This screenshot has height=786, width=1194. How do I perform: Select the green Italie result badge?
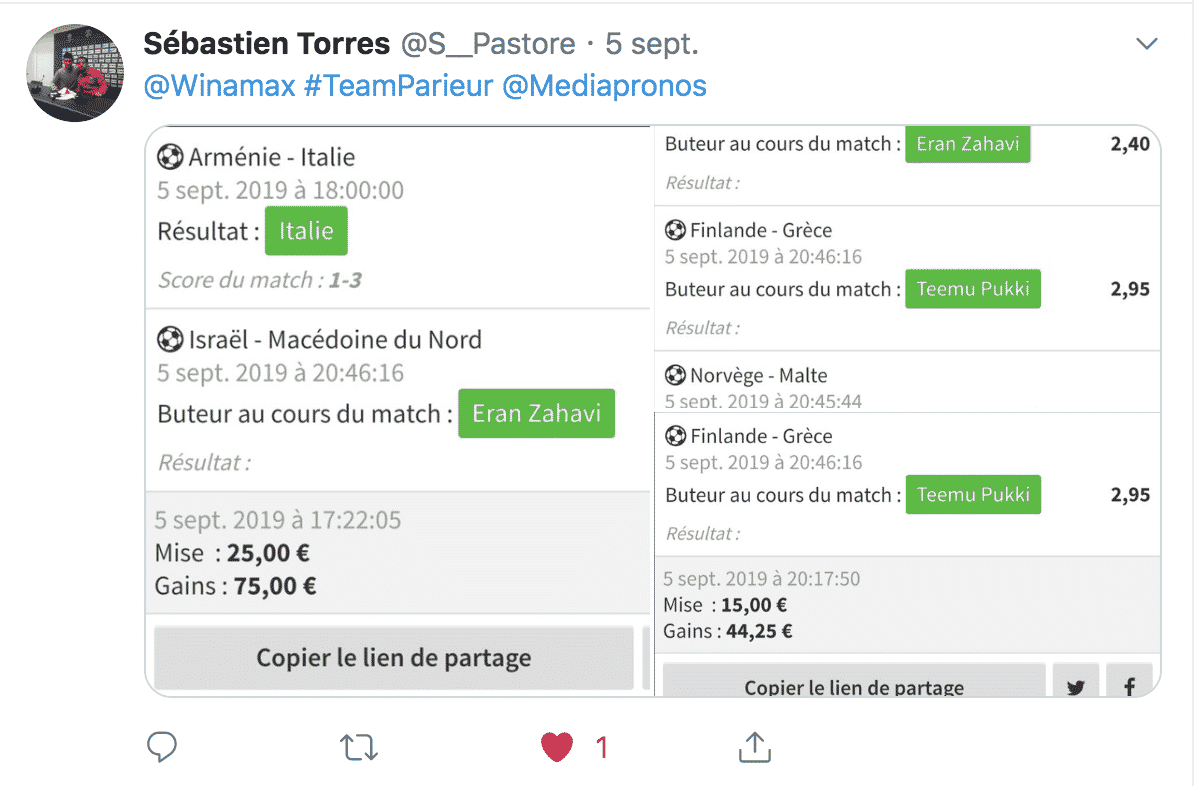coord(306,231)
